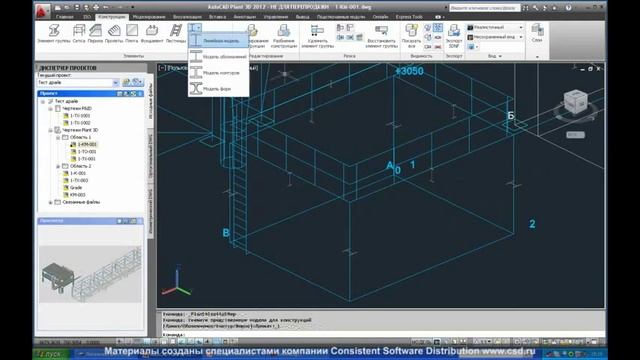640x360 pixels.
Task: Switch to the Аннотации ribbon tab
Action: coord(244,17)
